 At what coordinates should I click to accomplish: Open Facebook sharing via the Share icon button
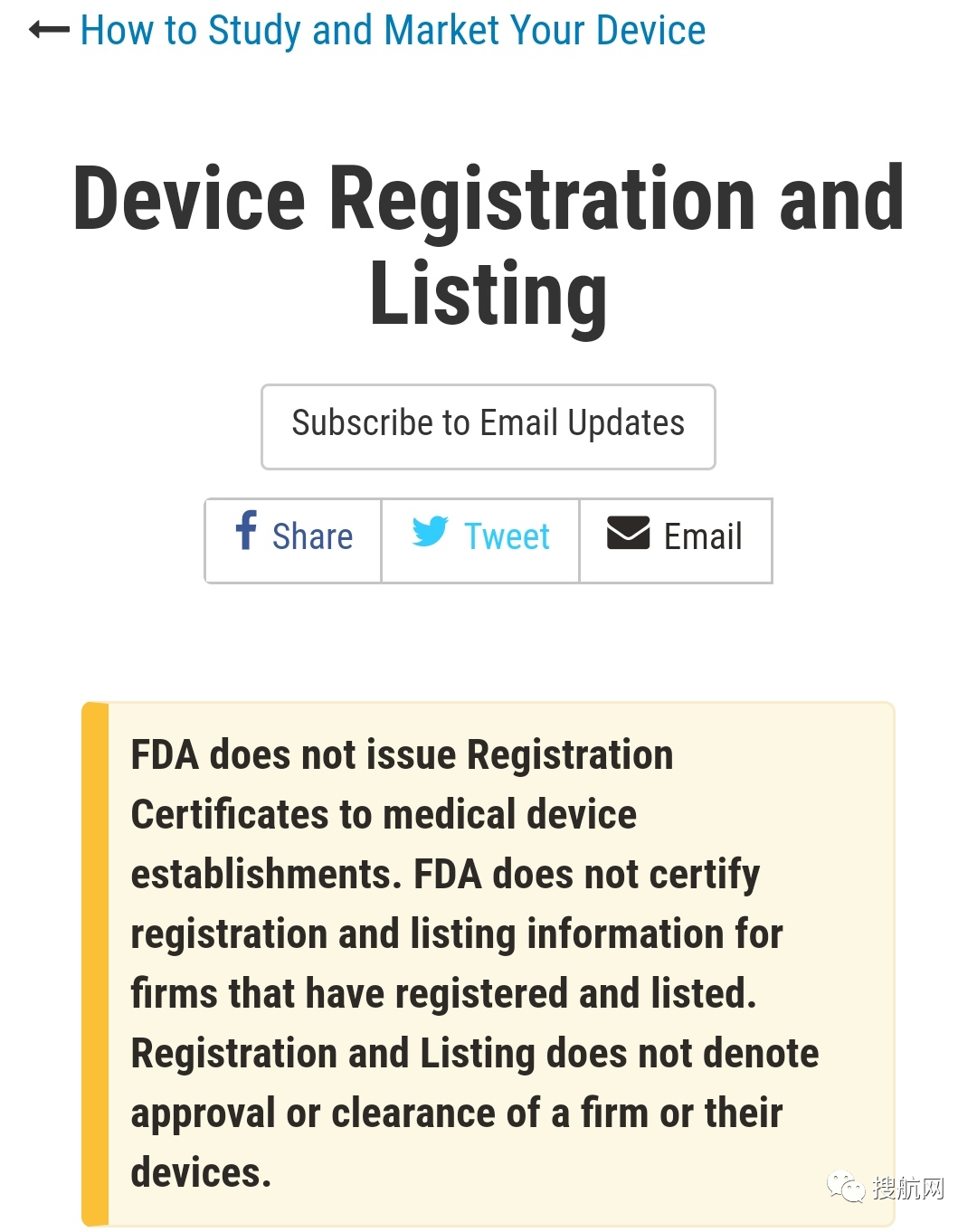(x=245, y=534)
